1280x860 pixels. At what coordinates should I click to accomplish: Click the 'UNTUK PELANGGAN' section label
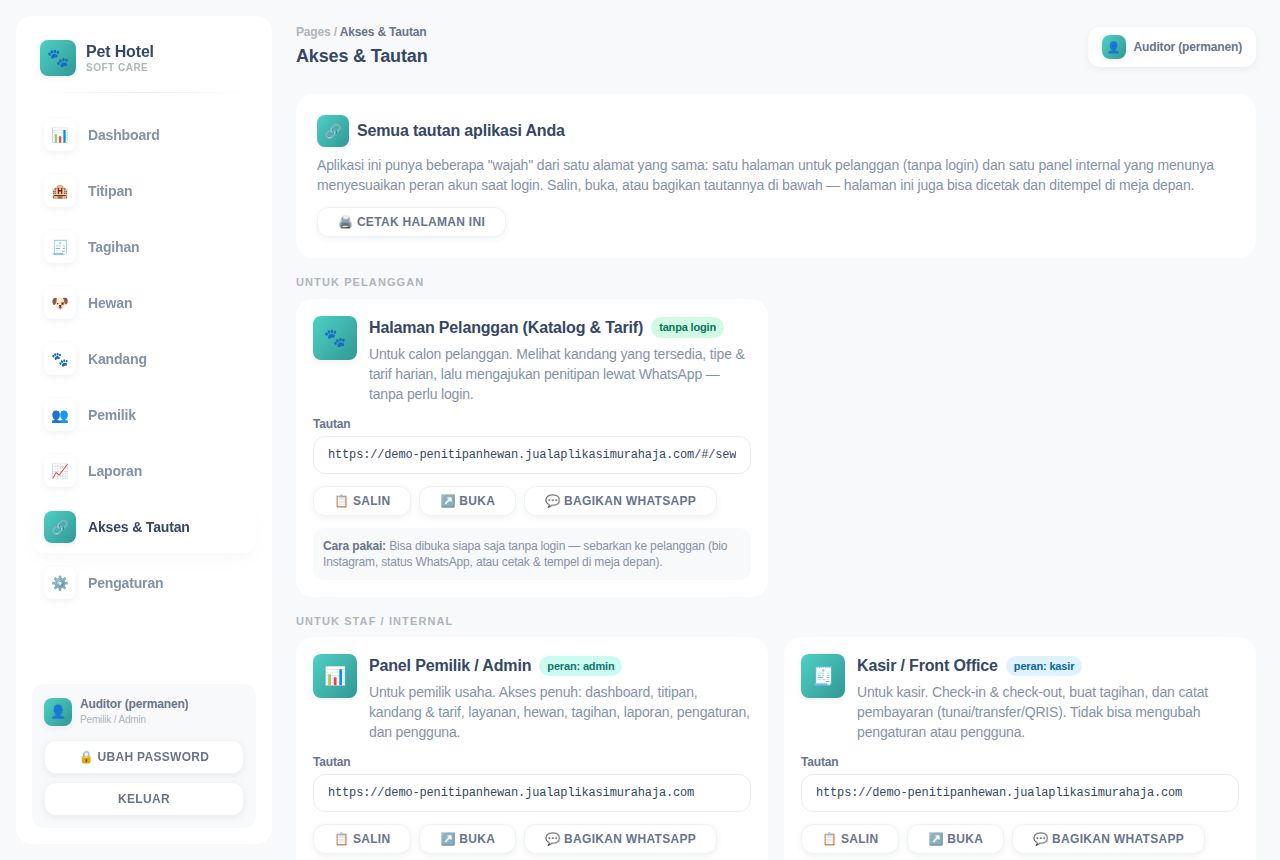pyautogui.click(x=360, y=282)
